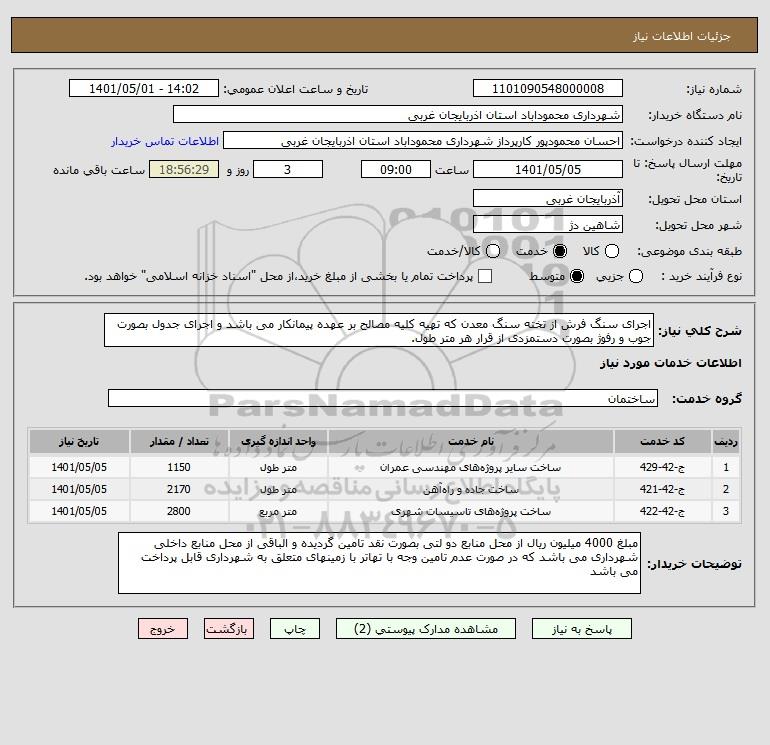Click the remaining time 18:56:29 field
770x745 pixels.
pyautogui.click(x=184, y=169)
